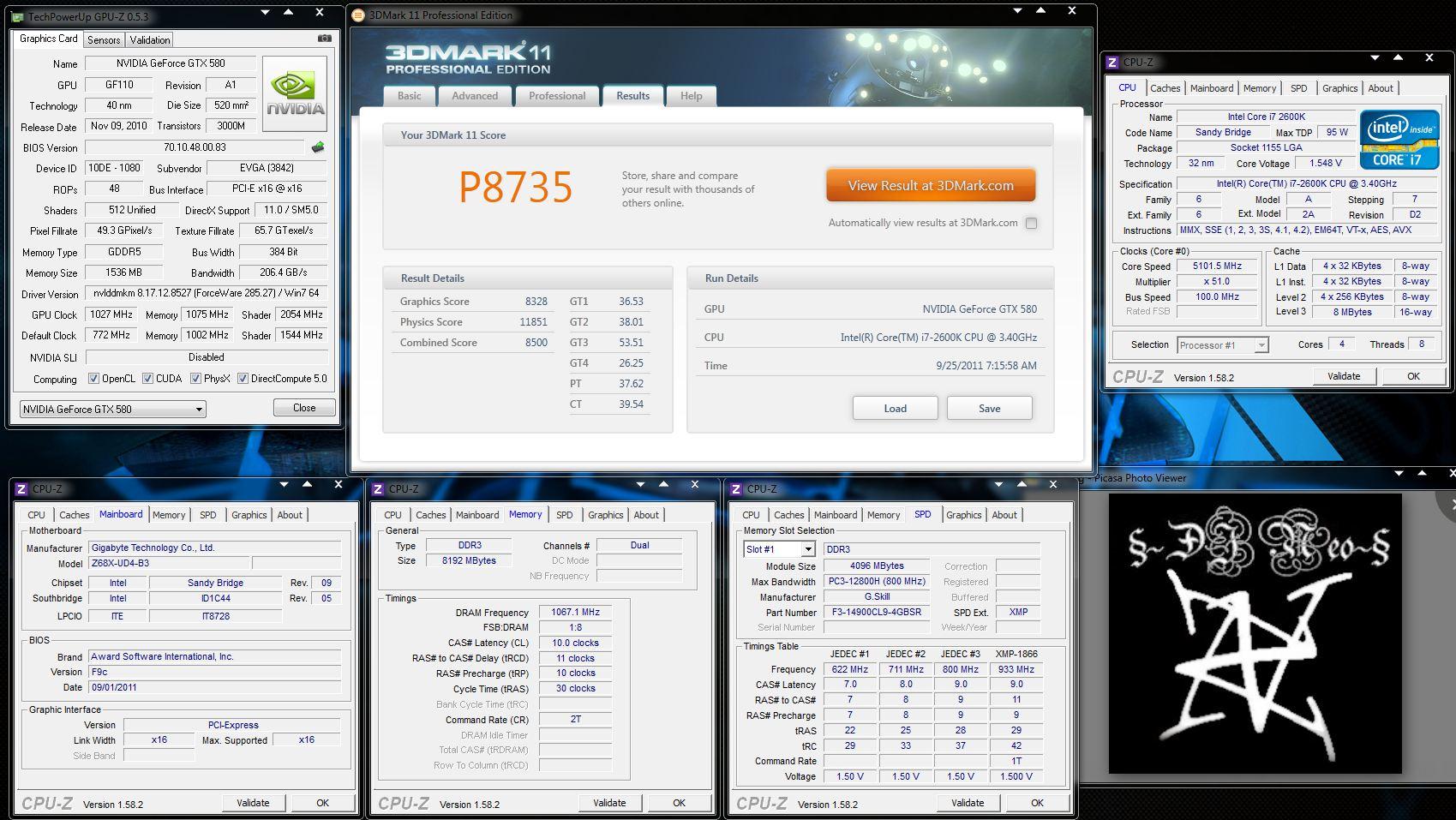Click Validate in SPD CPU-Z window
The height and width of the screenshot is (820, 1456).
point(968,803)
